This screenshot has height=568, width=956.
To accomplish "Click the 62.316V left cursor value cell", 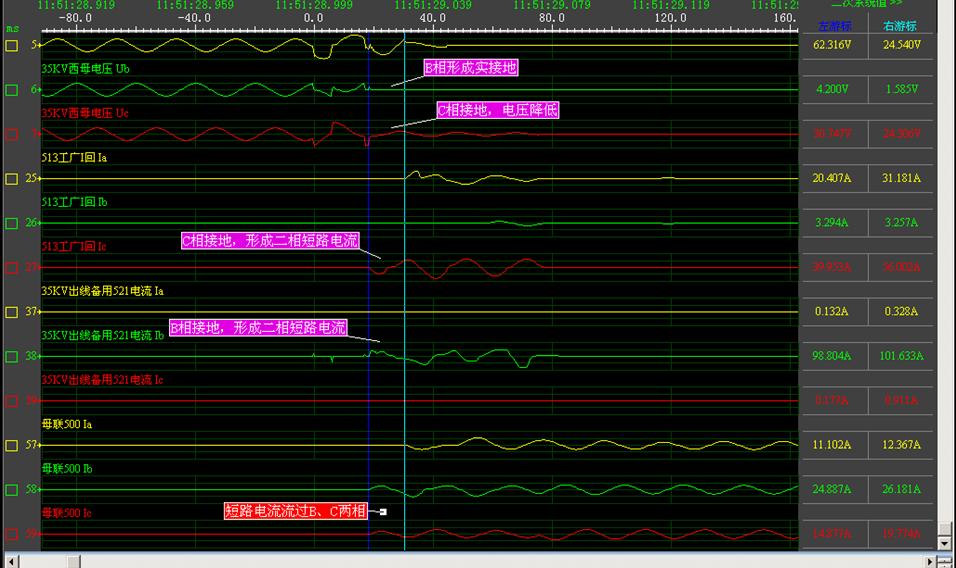I will click(x=833, y=45).
